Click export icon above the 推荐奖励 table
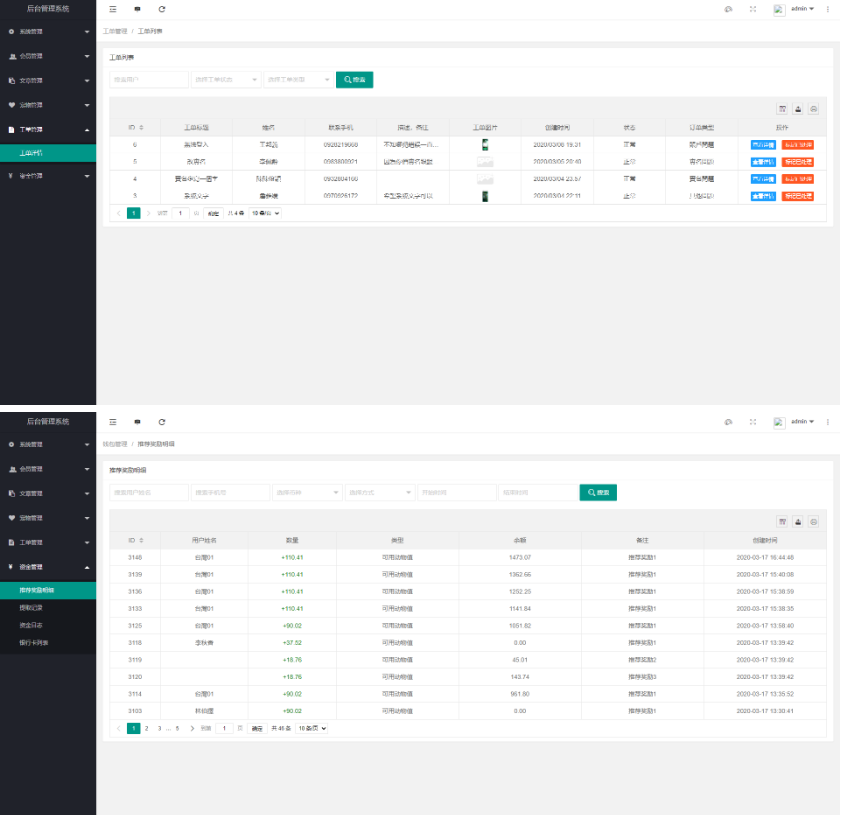Screen dimensions: 841x815 click(x=798, y=521)
